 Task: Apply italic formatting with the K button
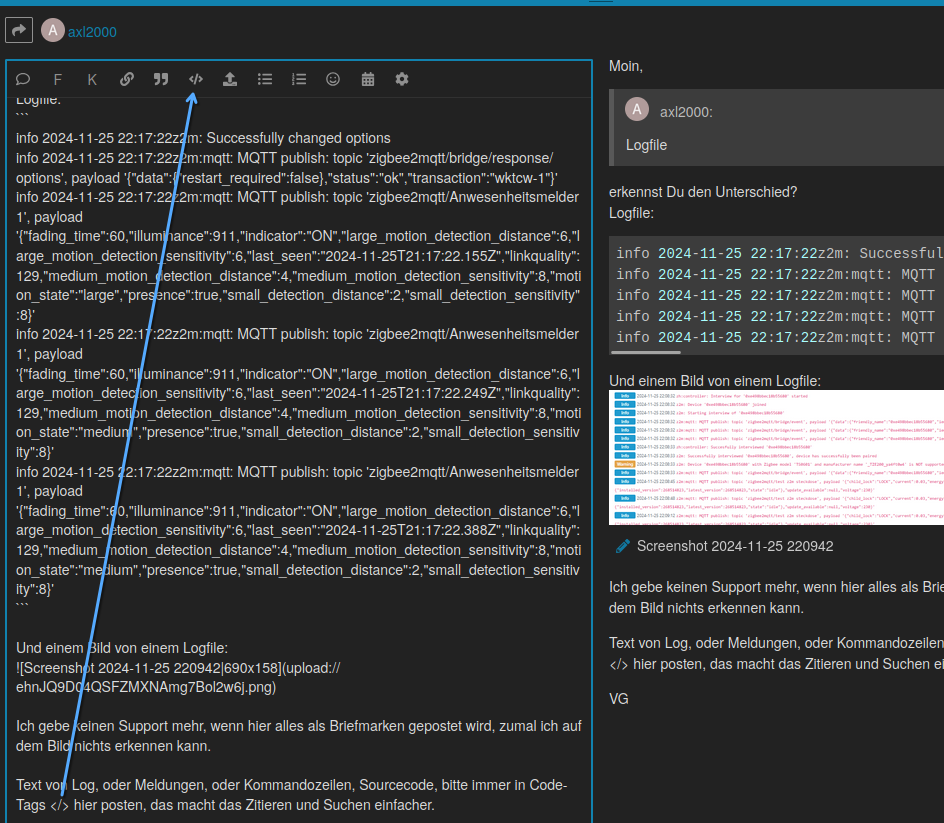[x=92, y=79]
